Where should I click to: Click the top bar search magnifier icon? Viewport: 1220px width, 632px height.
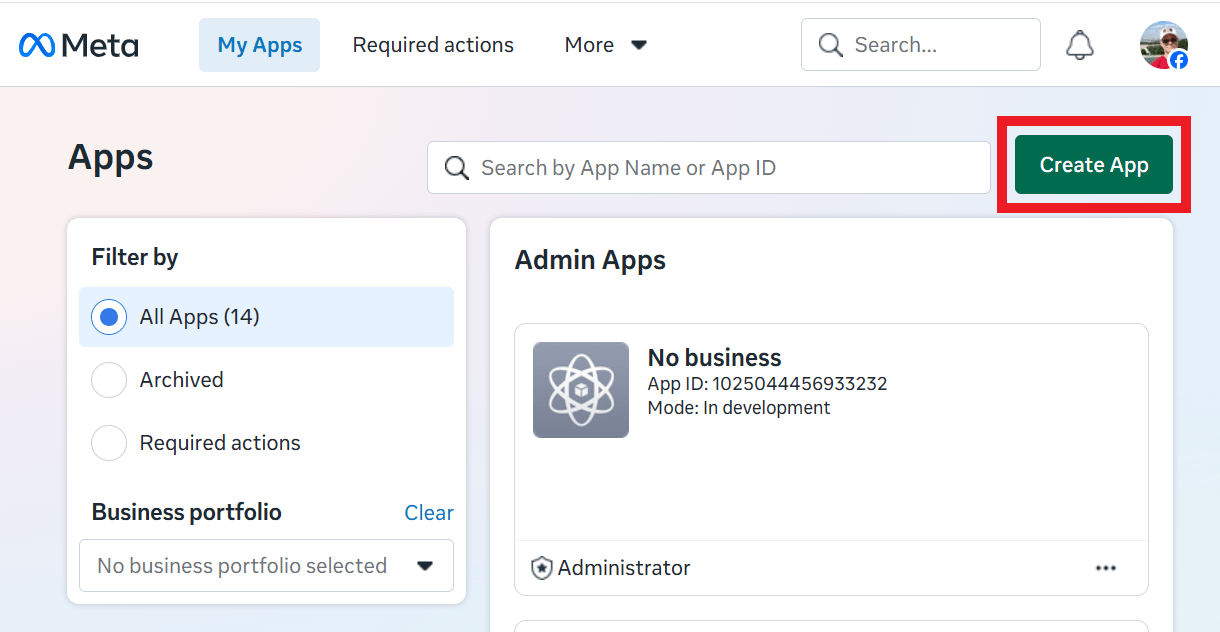point(830,45)
